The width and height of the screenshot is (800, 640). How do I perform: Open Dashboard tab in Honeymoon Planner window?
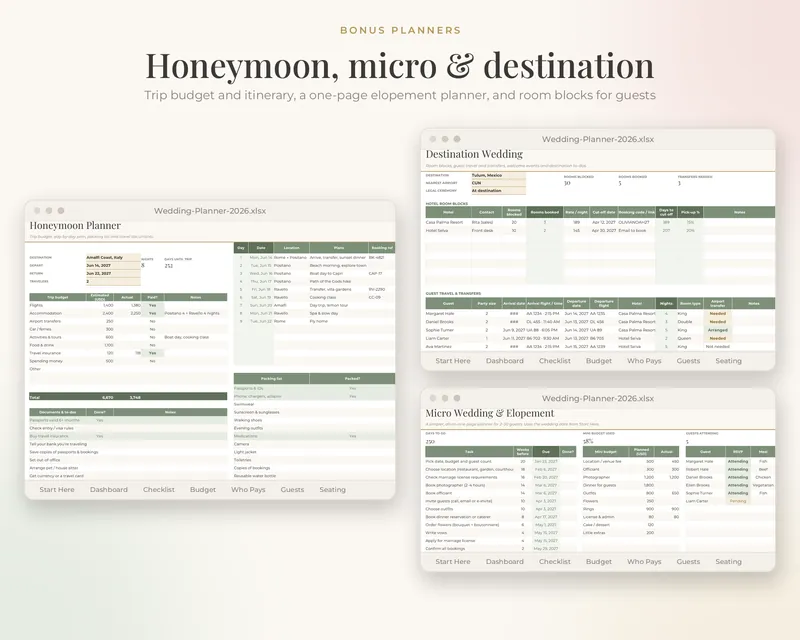109,489
